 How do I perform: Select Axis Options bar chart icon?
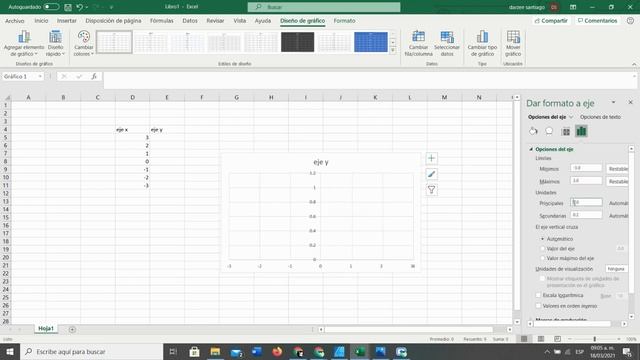pyautogui.click(x=581, y=131)
